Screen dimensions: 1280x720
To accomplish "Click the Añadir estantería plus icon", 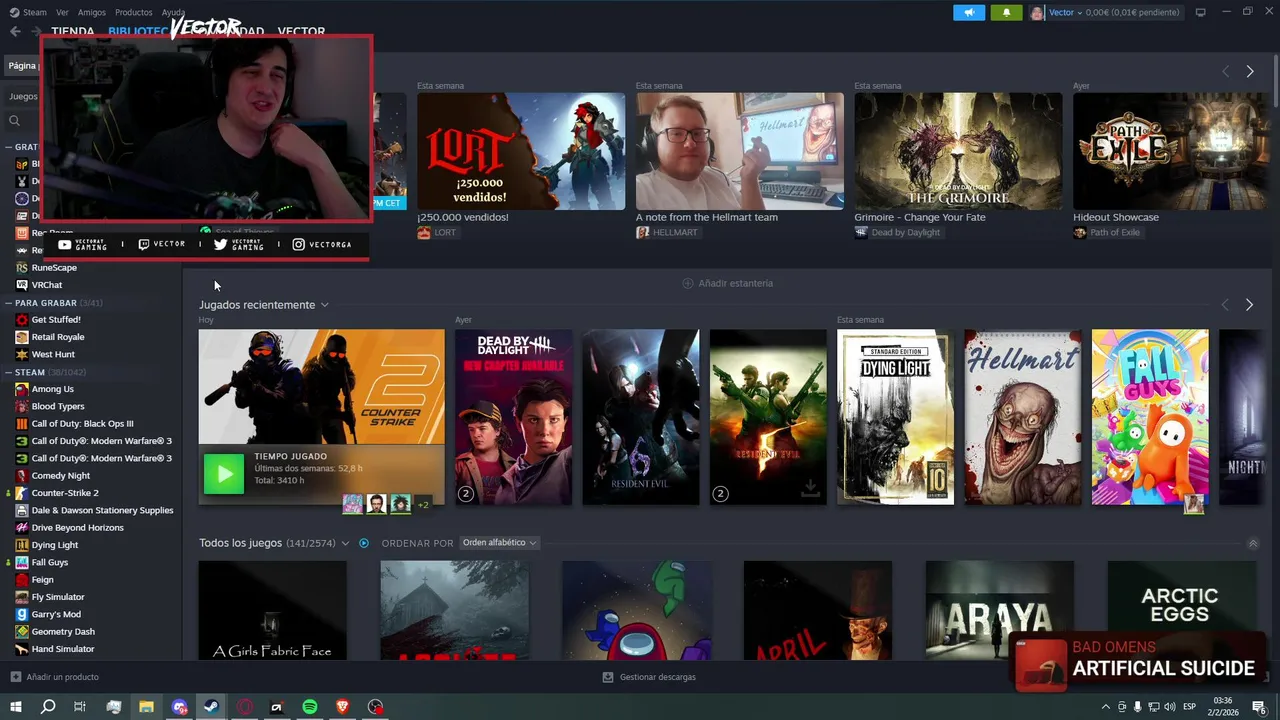I will (687, 283).
